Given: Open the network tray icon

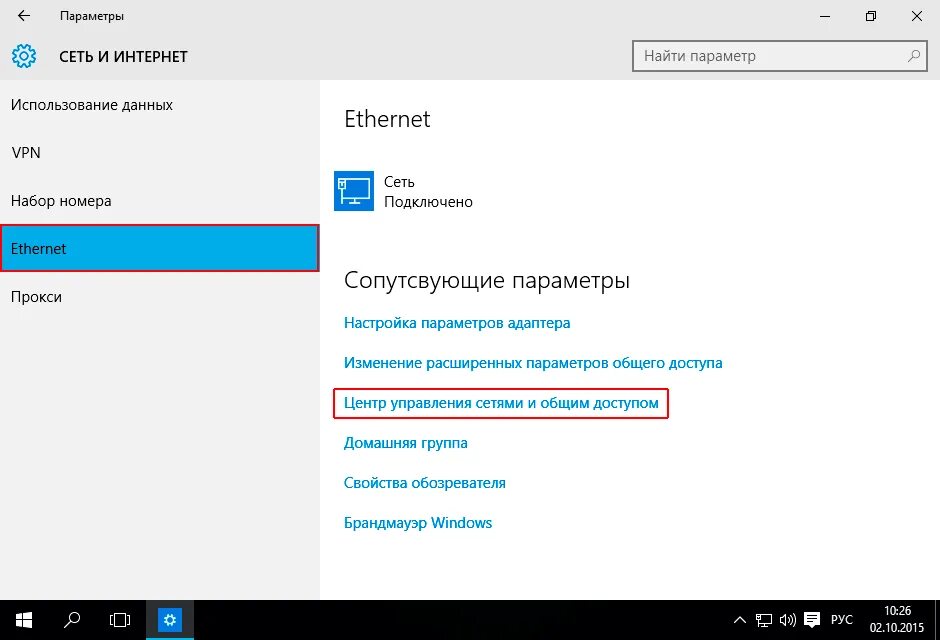Looking at the screenshot, I should (764, 620).
